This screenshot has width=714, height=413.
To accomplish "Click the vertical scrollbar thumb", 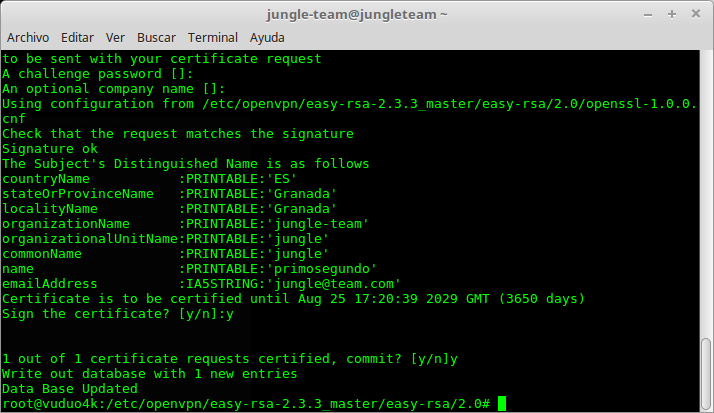I will coord(706,373).
